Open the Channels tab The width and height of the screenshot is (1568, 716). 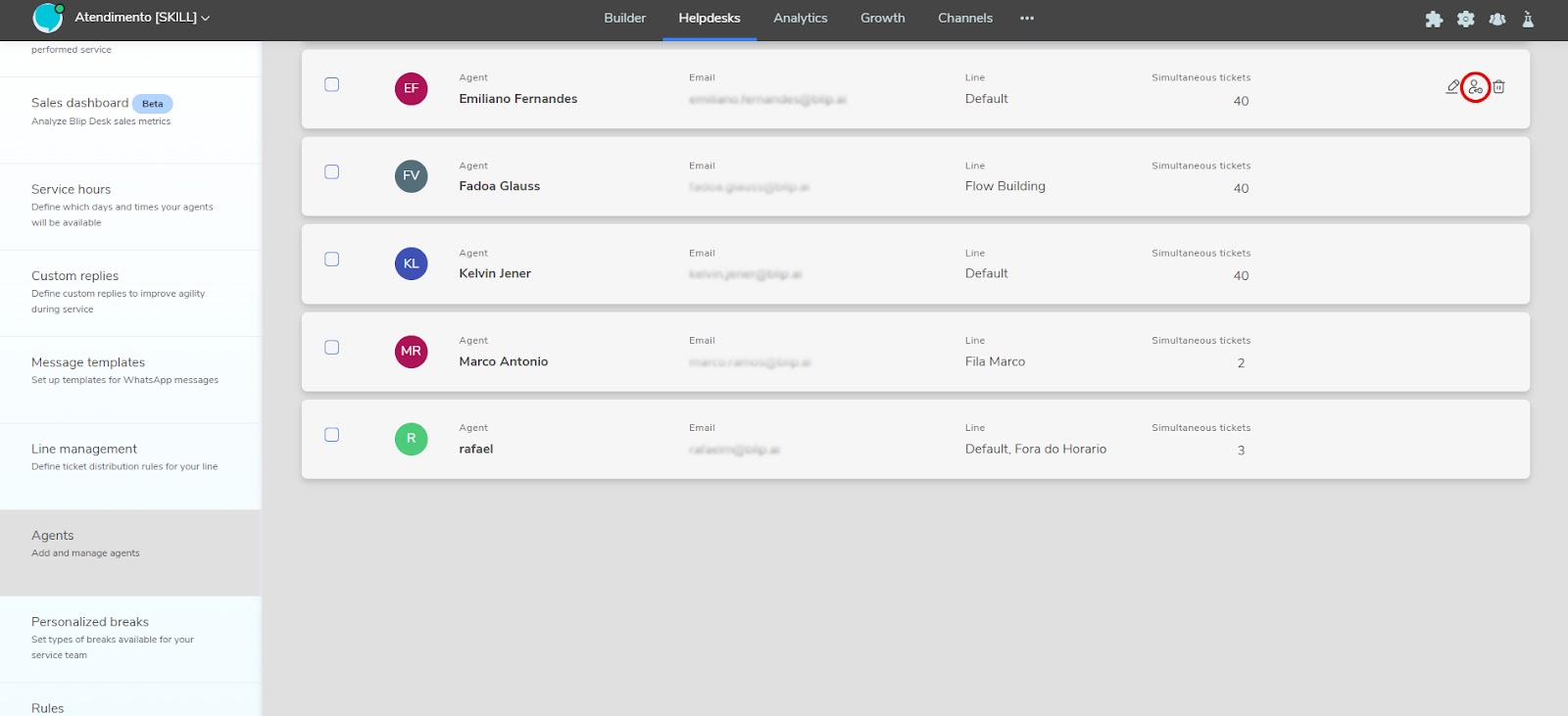(x=964, y=18)
